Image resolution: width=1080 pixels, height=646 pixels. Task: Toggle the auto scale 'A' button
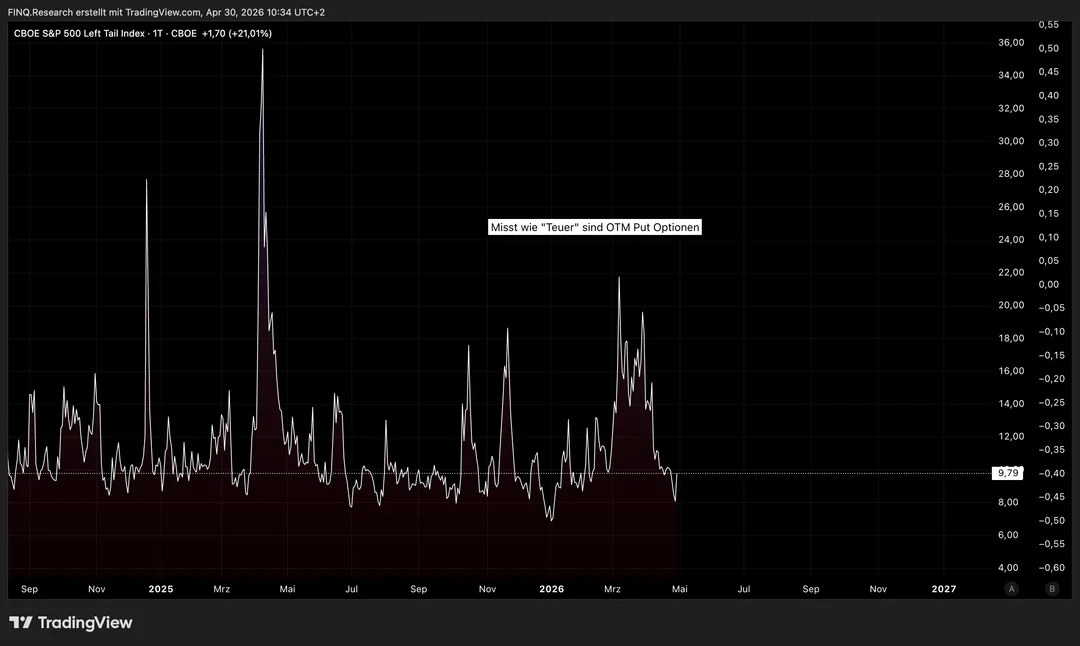tap(1013, 589)
